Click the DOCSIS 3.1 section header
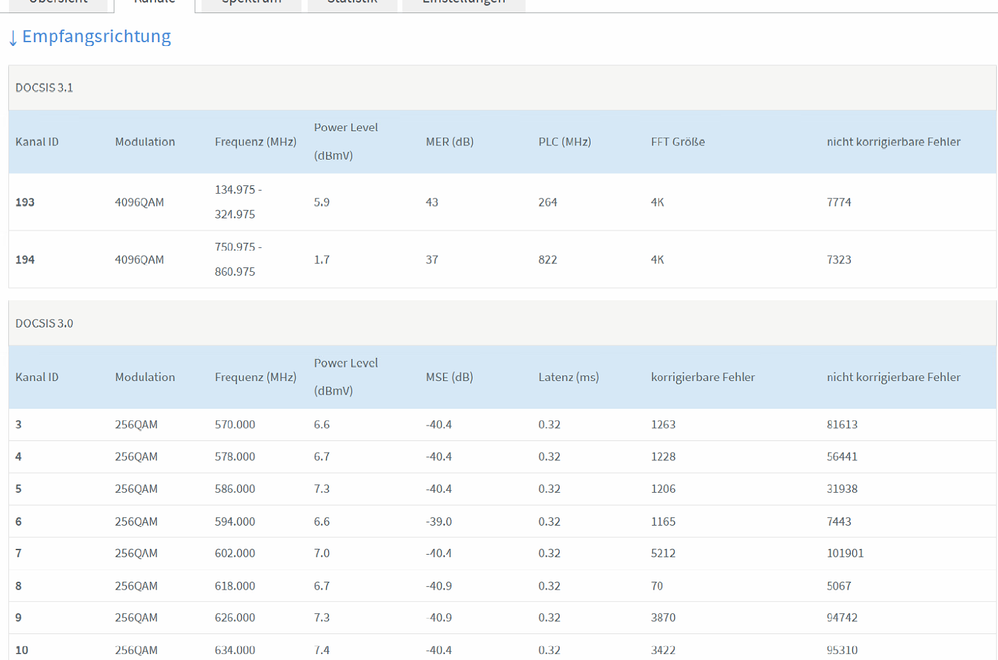The height and width of the screenshot is (660, 998). (x=44, y=88)
